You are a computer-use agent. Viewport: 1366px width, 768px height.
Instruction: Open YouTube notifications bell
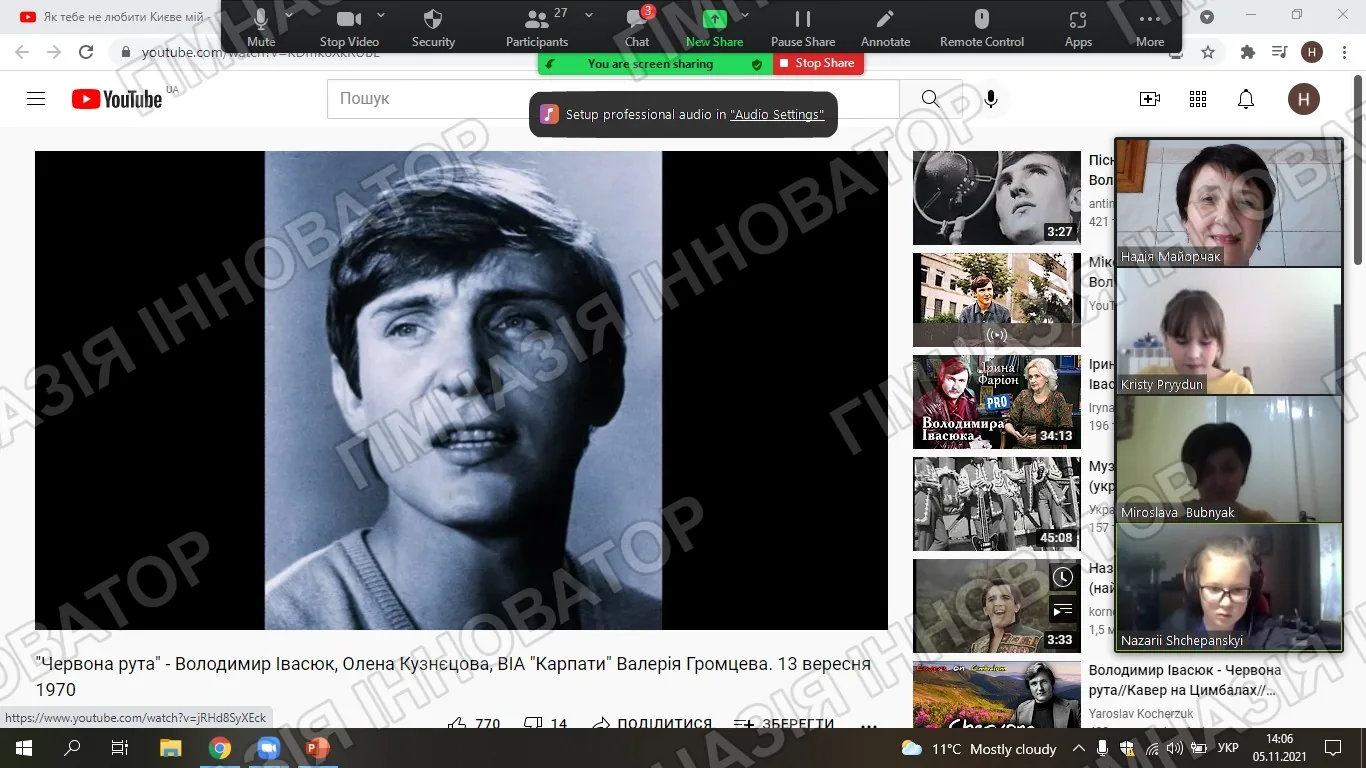pyautogui.click(x=1246, y=99)
